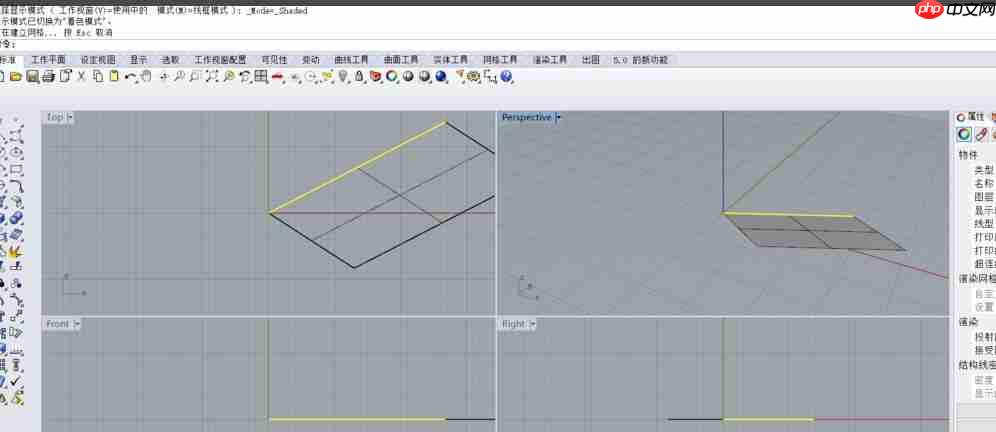Switch to the 工作平面 toolbar tab
The height and width of the screenshot is (432, 996).
pos(48,60)
